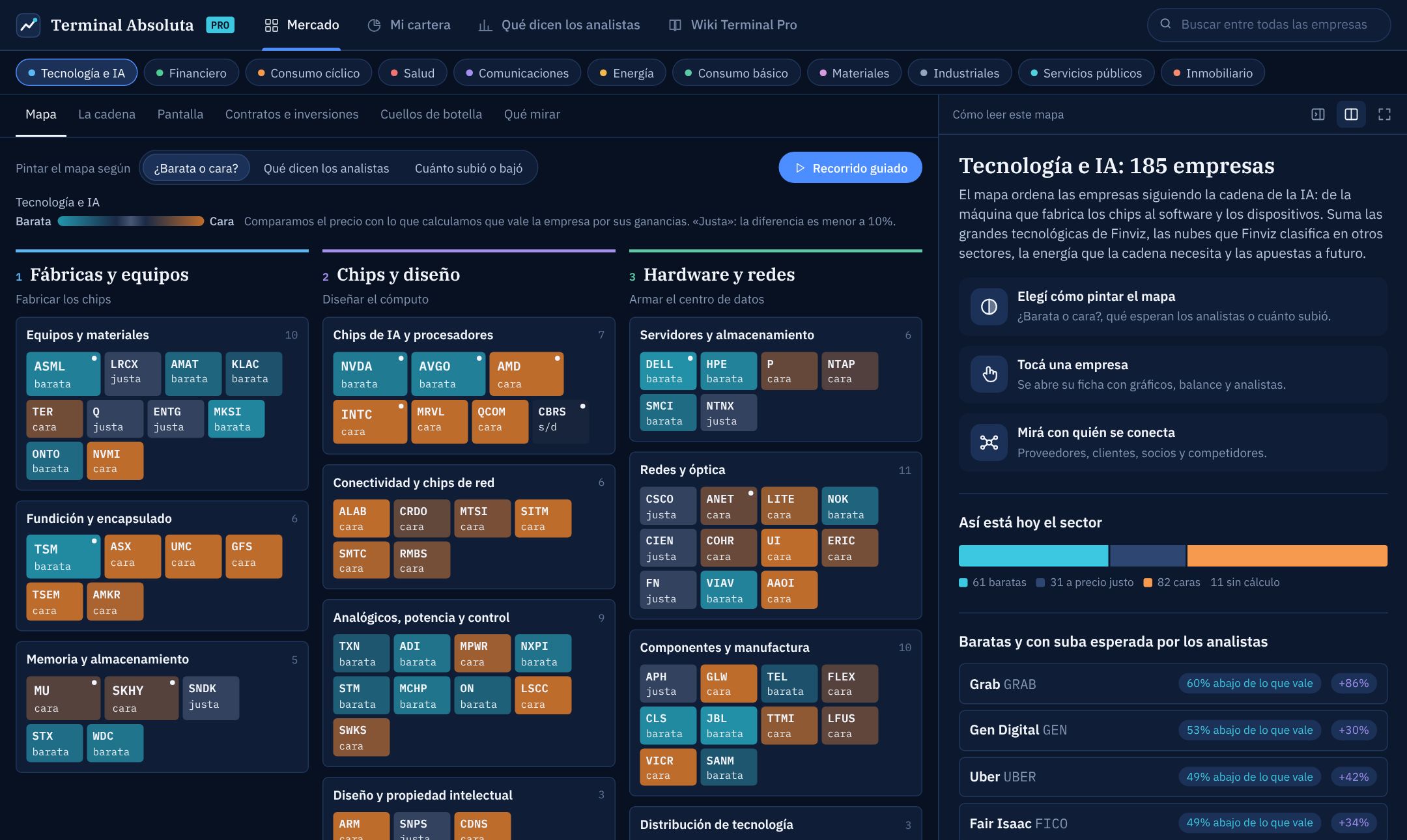Click the Wiki Terminal Pro book icon
The height and width of the screenshot is (840, 1407).
tap(675, 25)
